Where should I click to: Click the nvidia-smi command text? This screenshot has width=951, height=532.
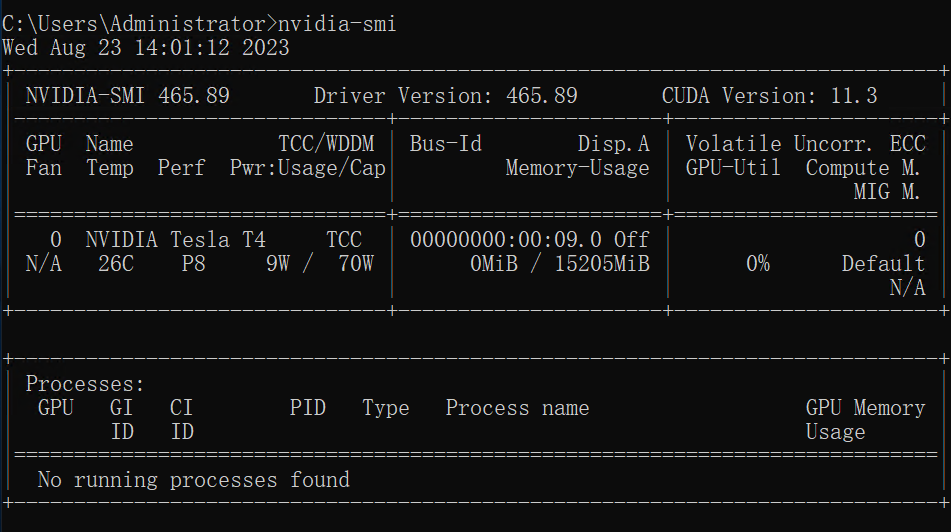point(336,23)
